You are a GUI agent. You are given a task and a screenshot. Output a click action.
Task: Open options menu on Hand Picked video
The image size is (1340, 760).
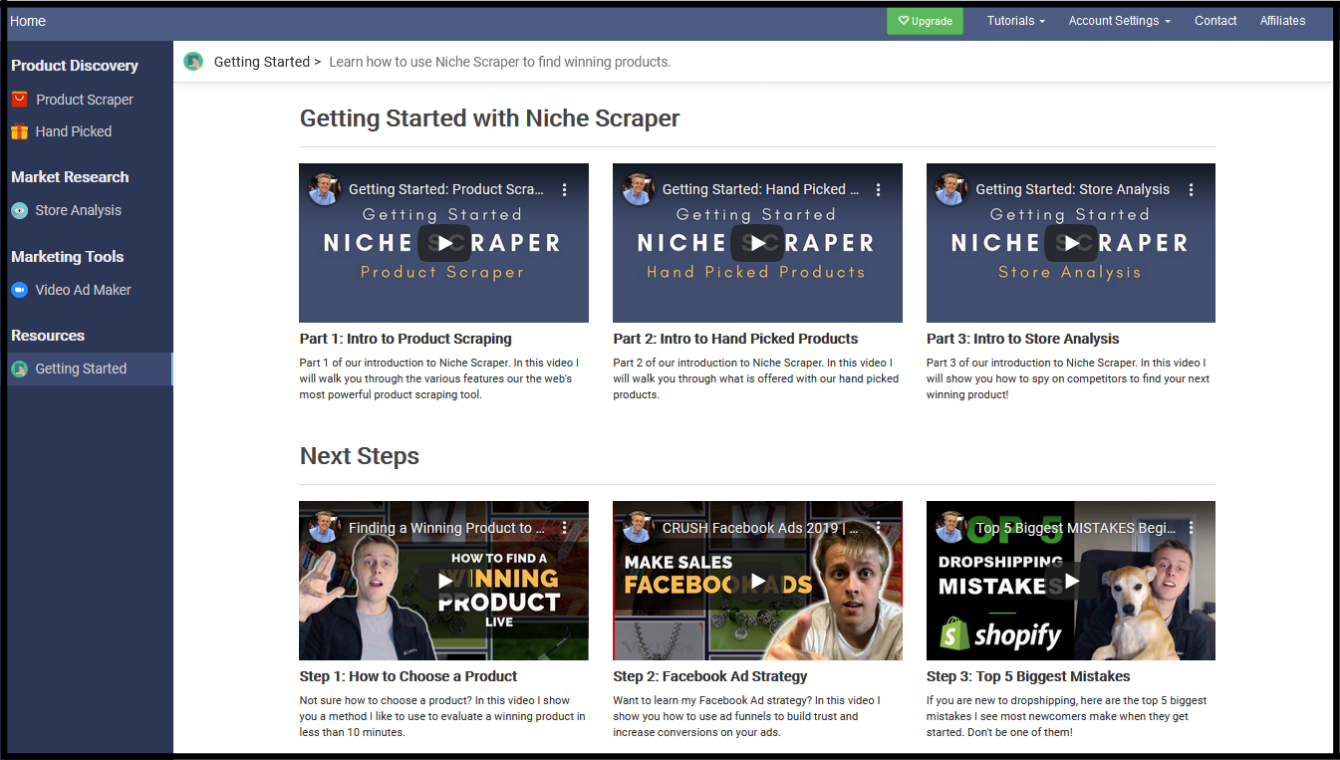[879, 189]
